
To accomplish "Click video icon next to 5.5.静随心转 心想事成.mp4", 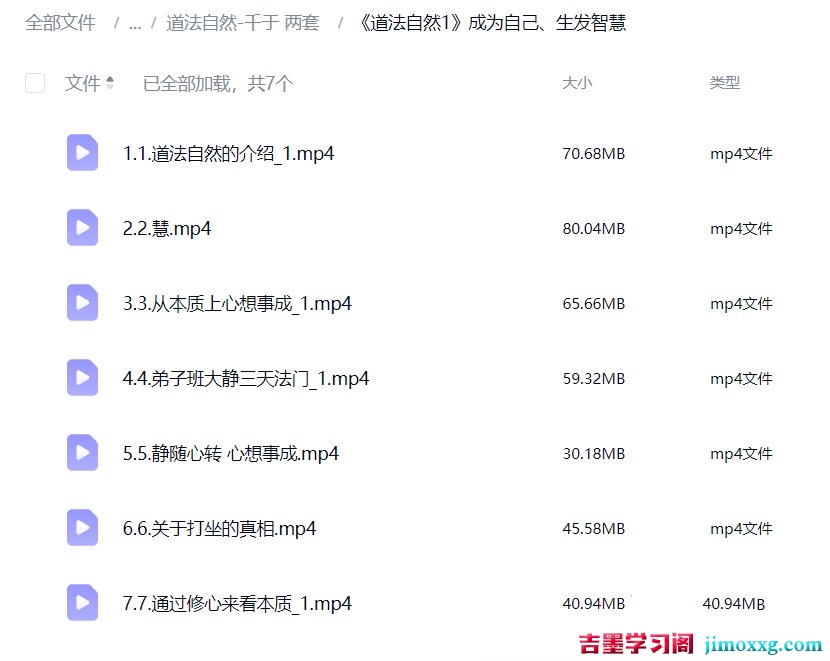I will click(x=82, y=453).
